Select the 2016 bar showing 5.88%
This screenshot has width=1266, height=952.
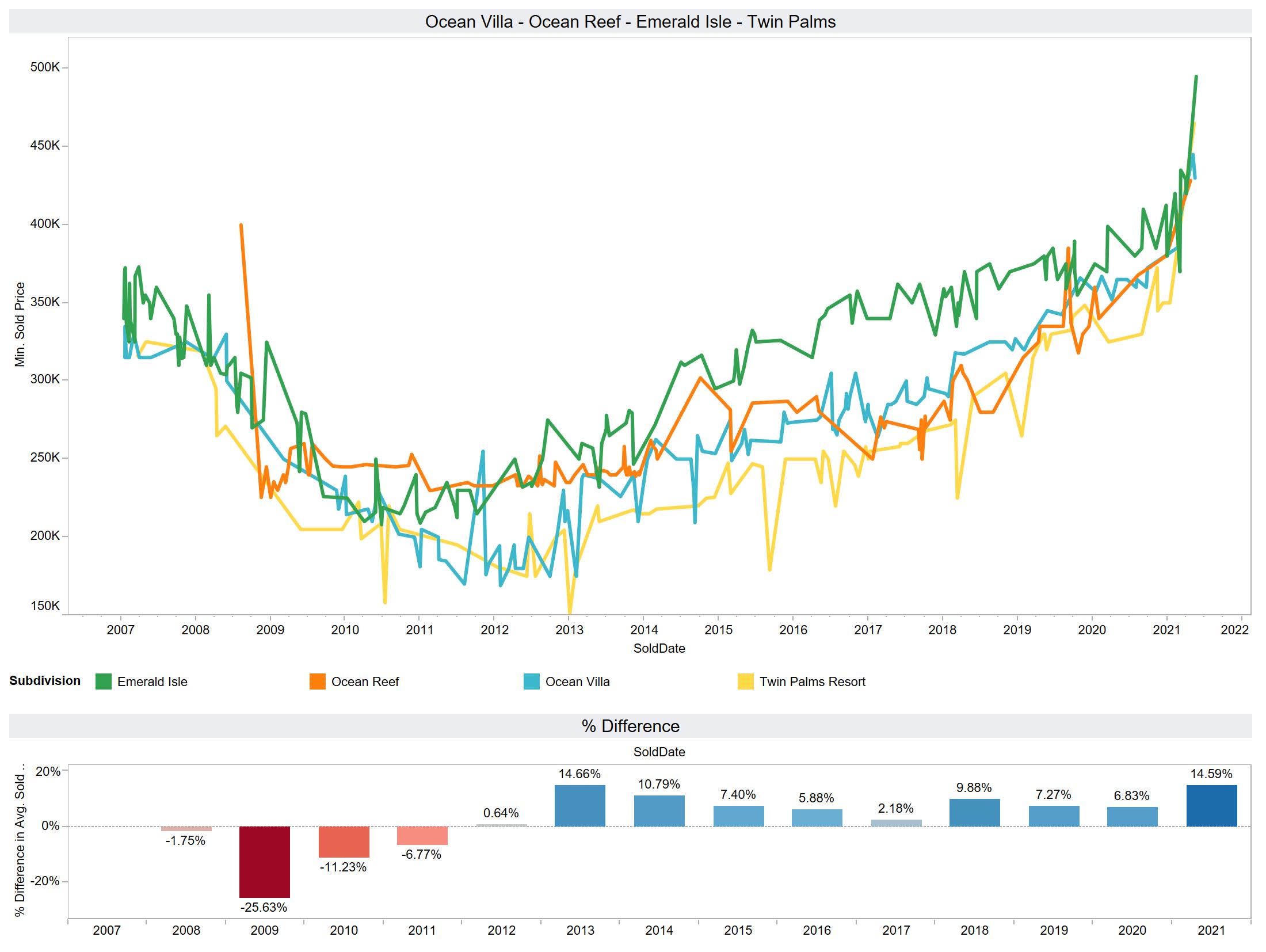pos(817,818)
